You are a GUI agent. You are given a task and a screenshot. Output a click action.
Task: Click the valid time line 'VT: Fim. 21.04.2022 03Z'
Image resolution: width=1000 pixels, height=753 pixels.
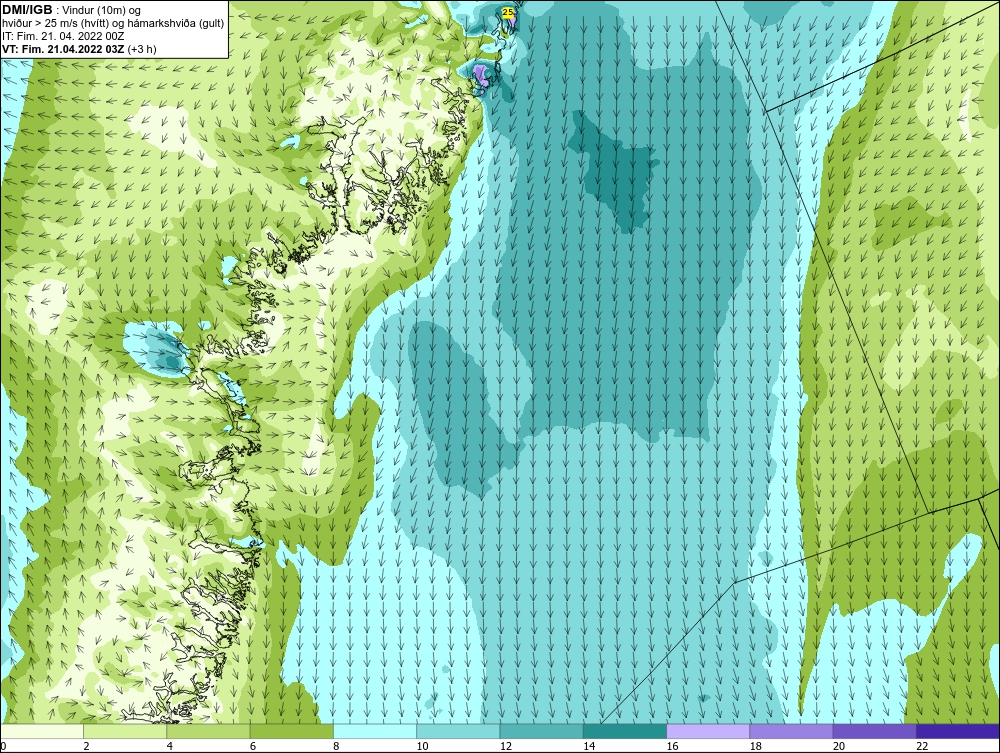tap(64, 49)
